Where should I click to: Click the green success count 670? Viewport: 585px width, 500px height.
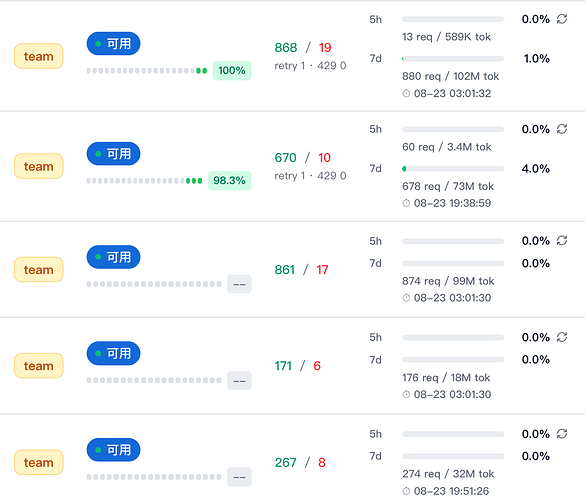click(x=285, y=157)
